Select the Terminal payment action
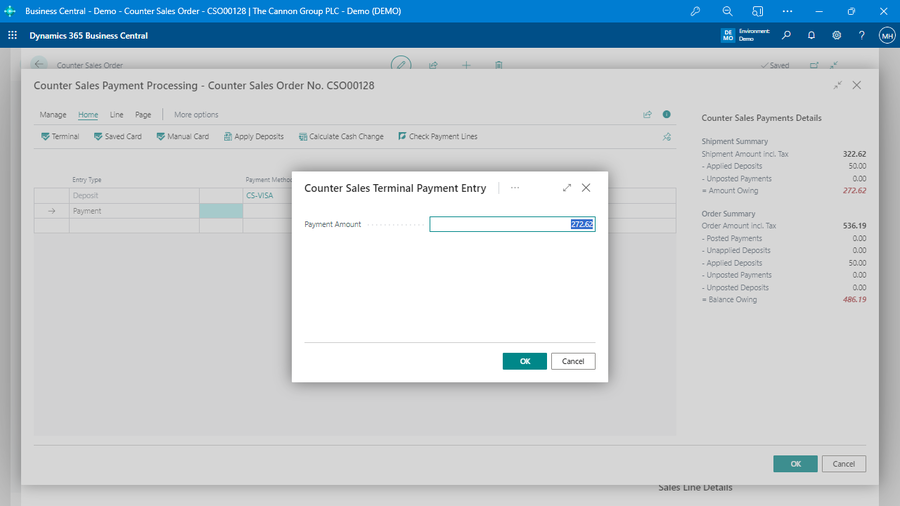Screen dimensions: 900x506 click(60, 136)
